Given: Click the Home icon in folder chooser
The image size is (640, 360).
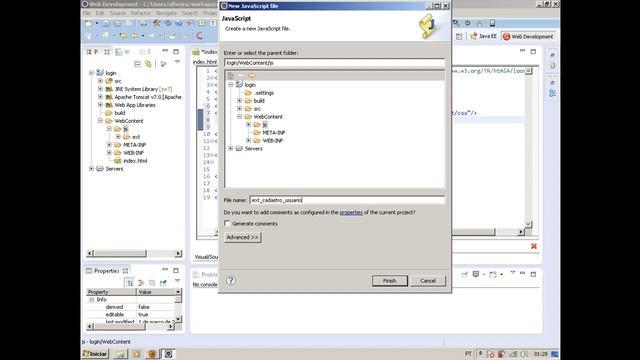Looking at the screenshot, I should (231, 76).
